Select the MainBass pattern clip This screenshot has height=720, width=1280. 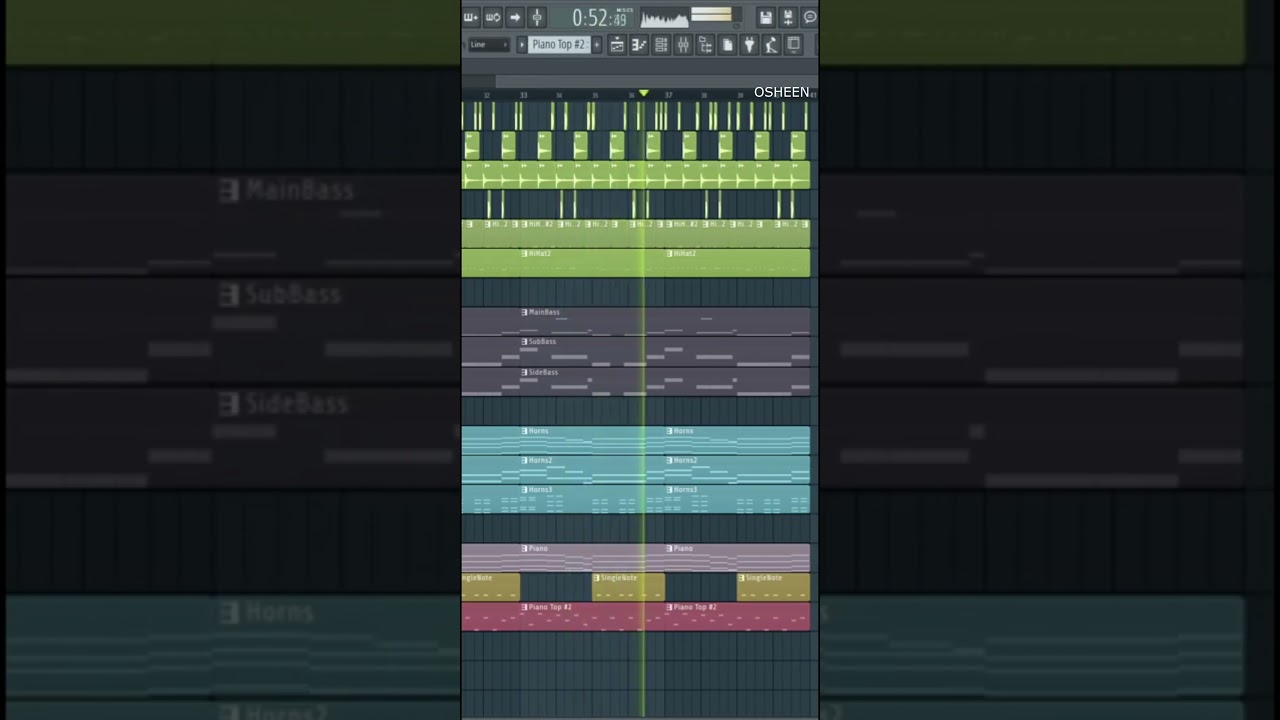(x=665, y=322)
